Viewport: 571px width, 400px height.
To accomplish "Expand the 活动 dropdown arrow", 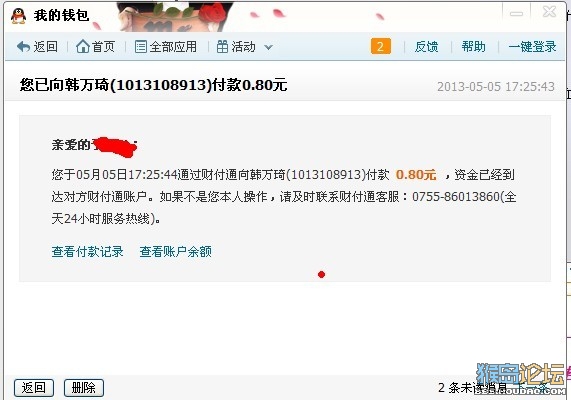I will (268, 47).
